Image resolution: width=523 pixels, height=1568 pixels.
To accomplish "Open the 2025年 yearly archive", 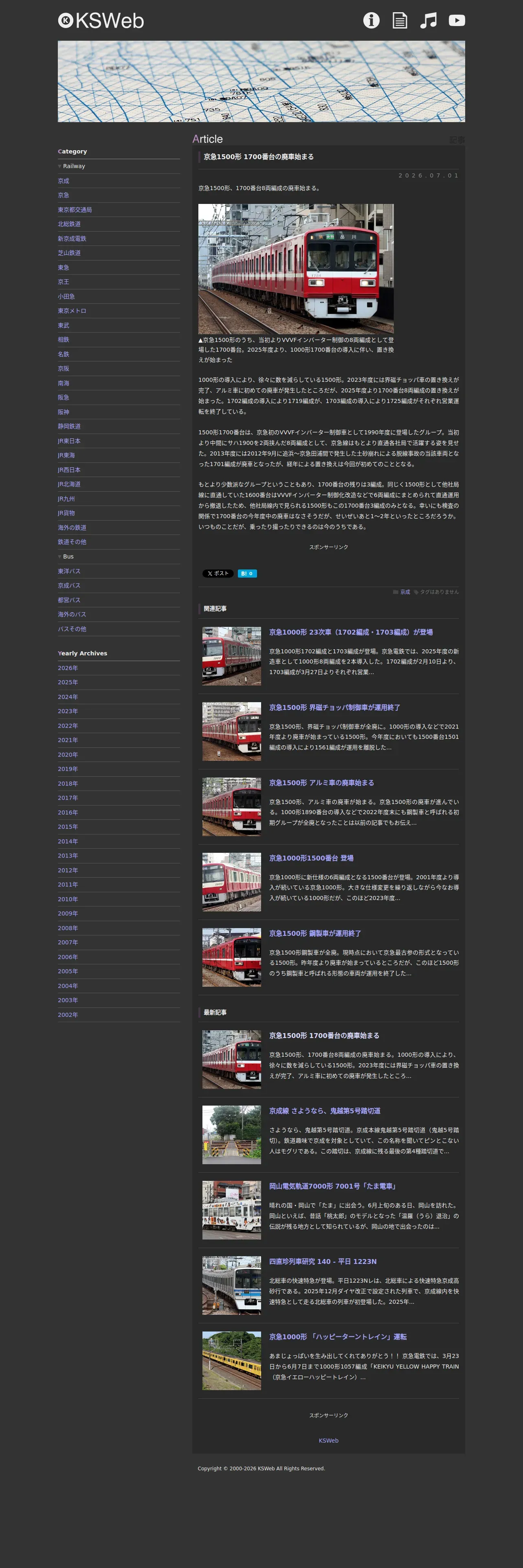I will [x=68, y=682].
